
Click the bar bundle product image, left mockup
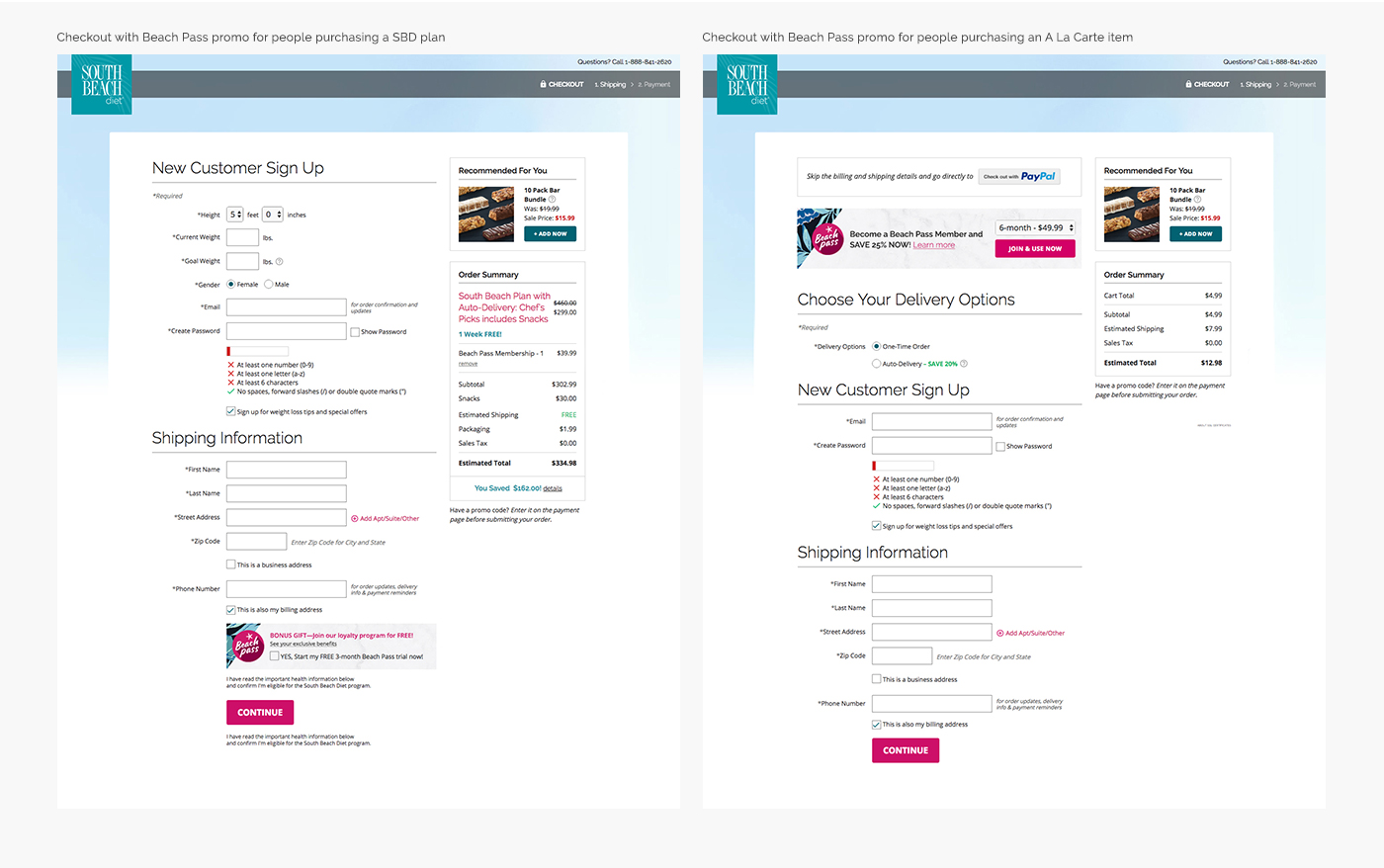pos(486,214)
